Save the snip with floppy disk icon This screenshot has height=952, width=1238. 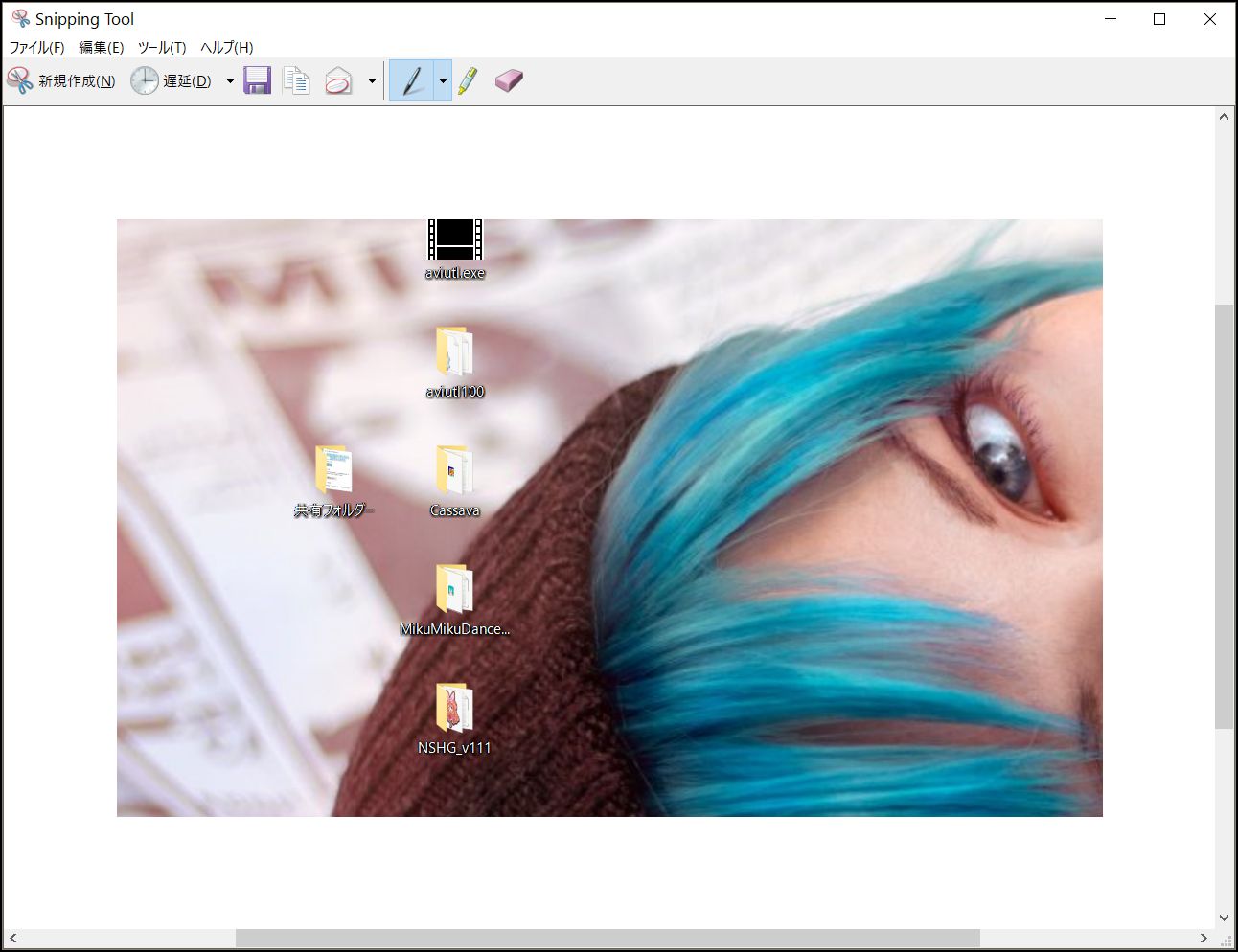[257, 81]
